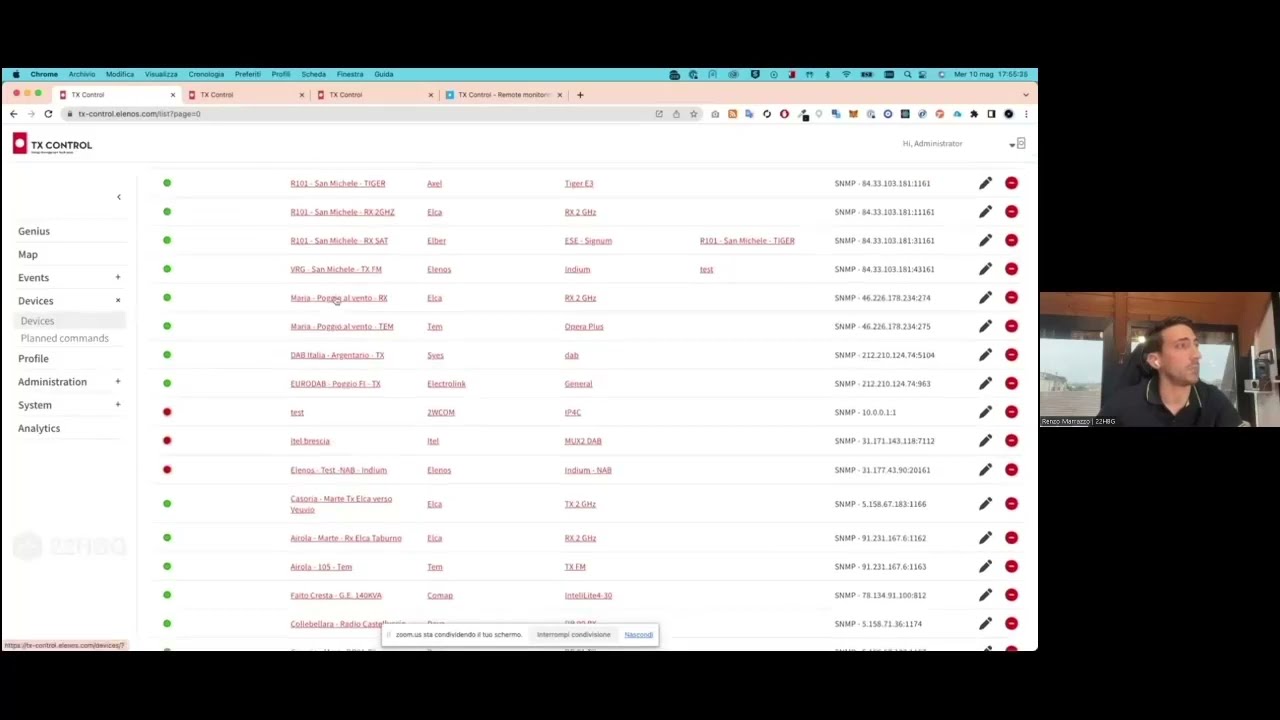Image resolution: width=1280 pixels, height=720 pixels.
Task: Open Map in the sidebar
Action: point(28,254)
